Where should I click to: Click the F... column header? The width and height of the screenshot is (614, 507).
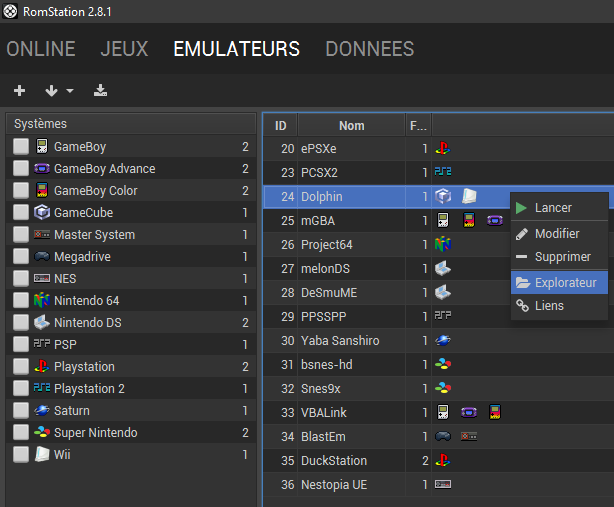coord(418,125)
